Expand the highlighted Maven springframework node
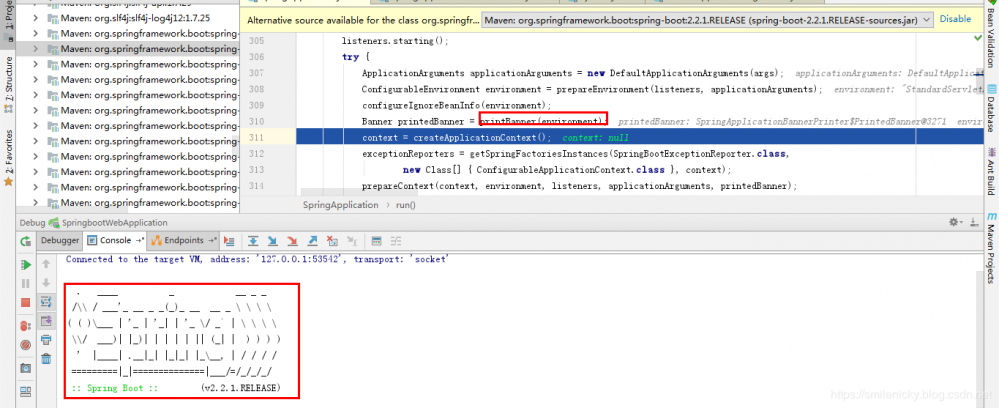Image resolution: width=999 pixels, height=408 pixels. [36, 48]
